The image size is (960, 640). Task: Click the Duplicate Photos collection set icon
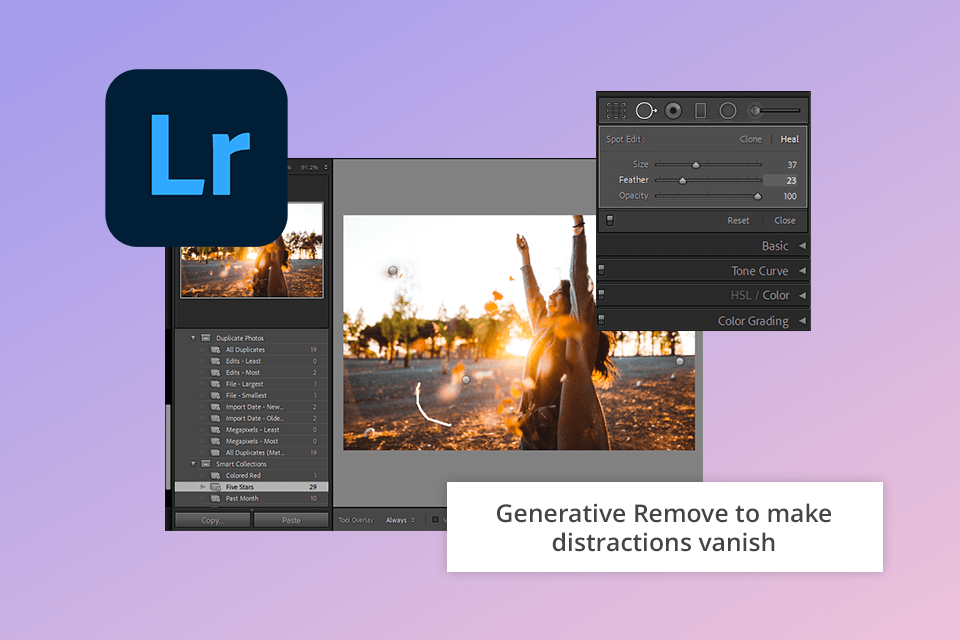(x=206, y=338)
